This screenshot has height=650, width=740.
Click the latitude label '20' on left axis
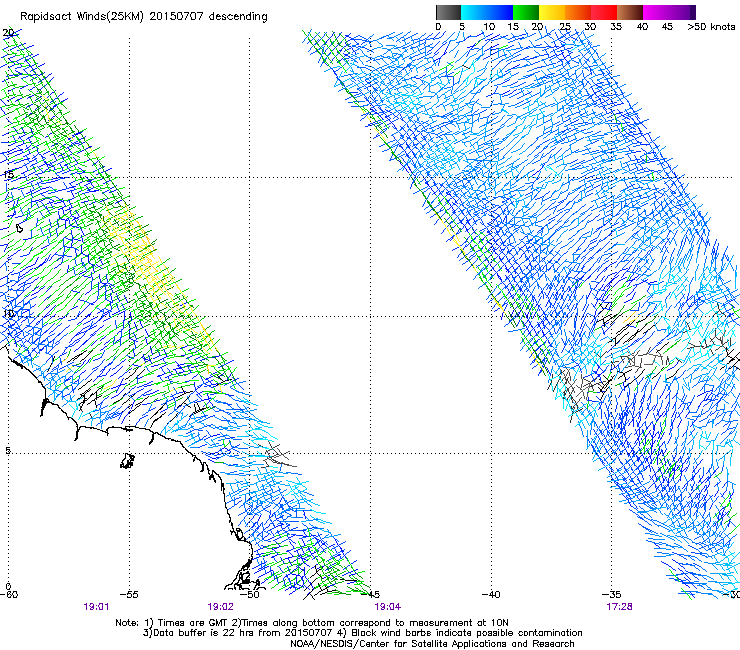8,33
